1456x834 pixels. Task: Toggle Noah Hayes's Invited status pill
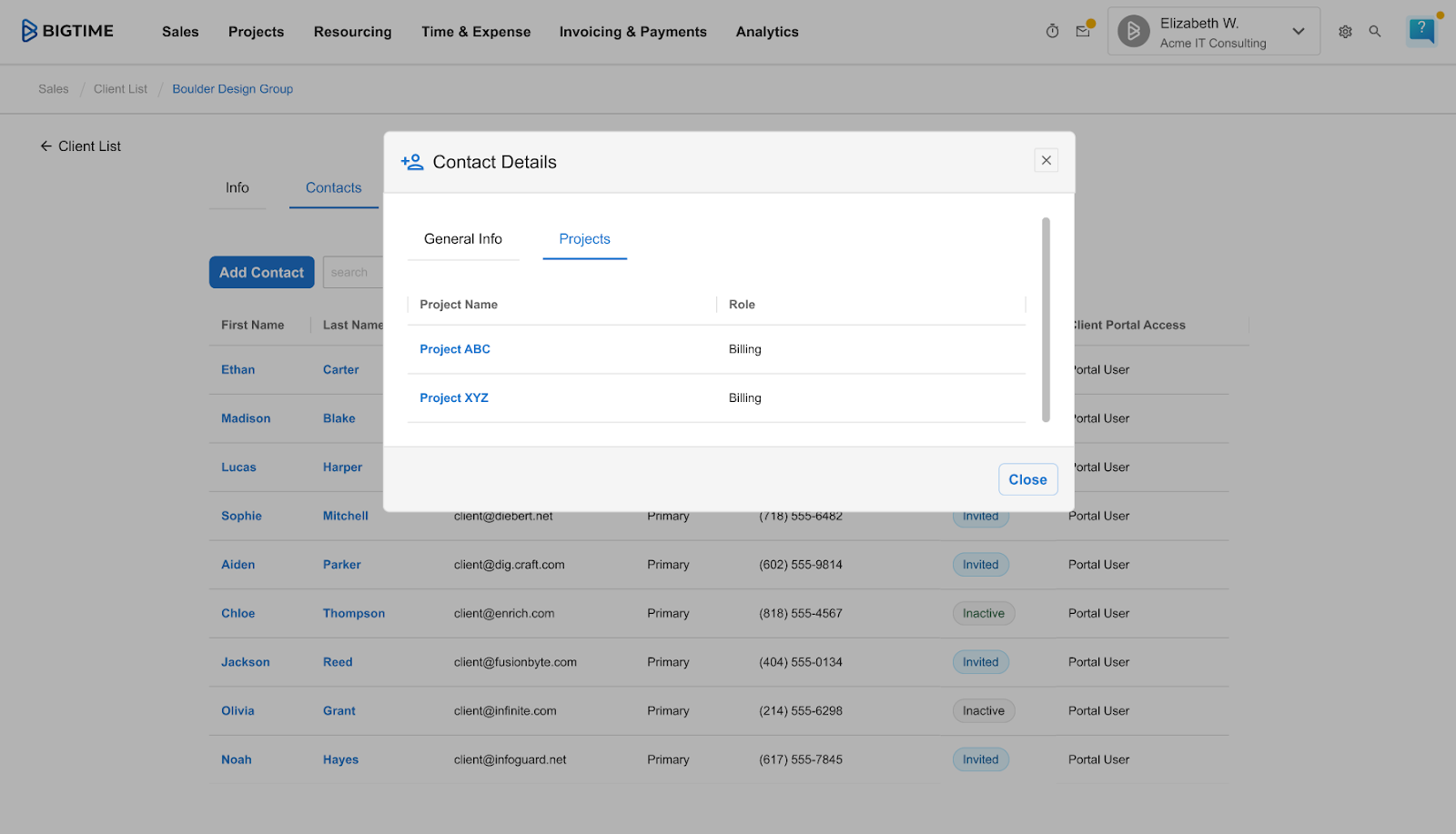point(980,759)
